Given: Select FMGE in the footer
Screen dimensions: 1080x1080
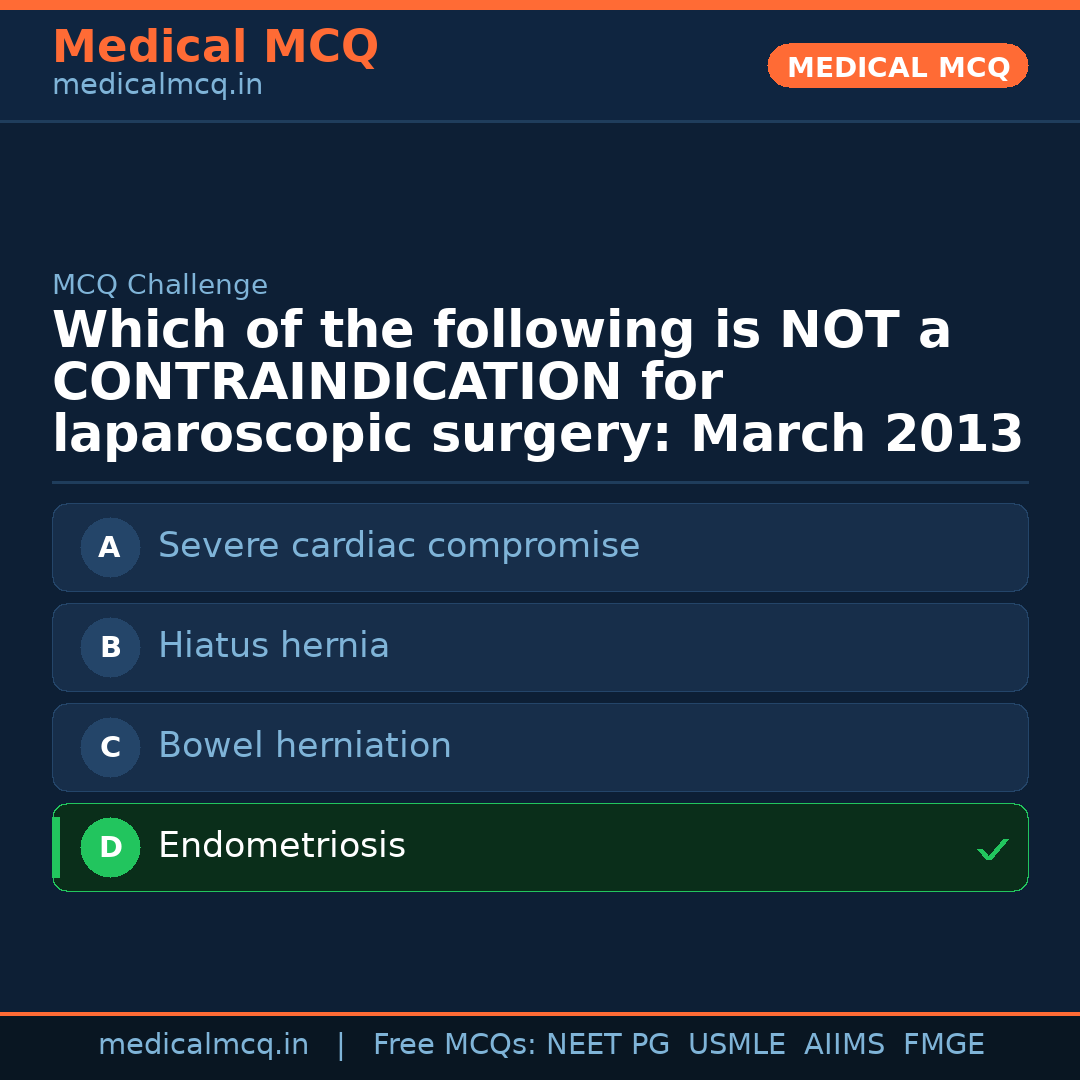Looking at the screenshot, I should tap(943, 1045).
